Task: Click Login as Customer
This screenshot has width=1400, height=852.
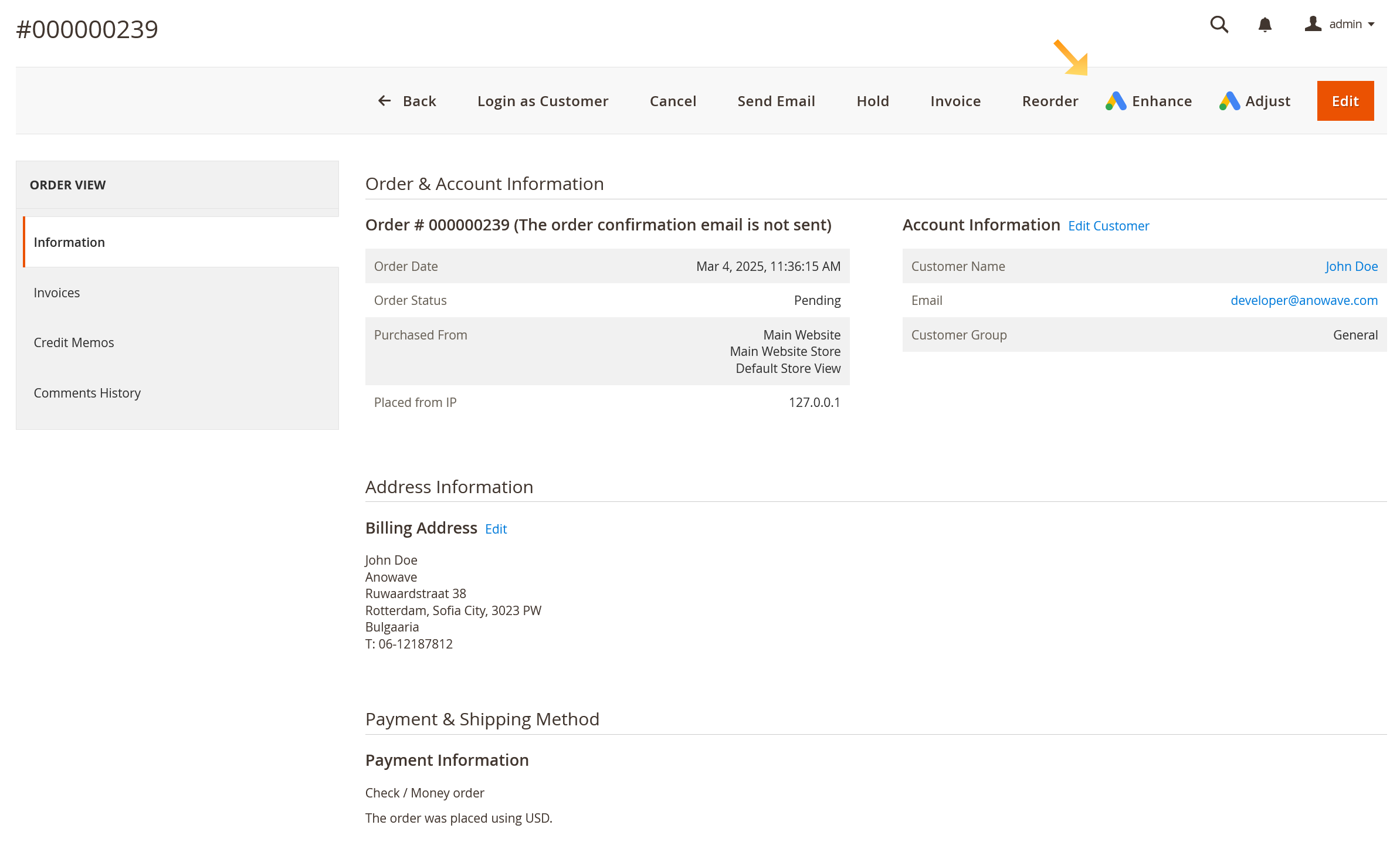Action: coord(543,101)
